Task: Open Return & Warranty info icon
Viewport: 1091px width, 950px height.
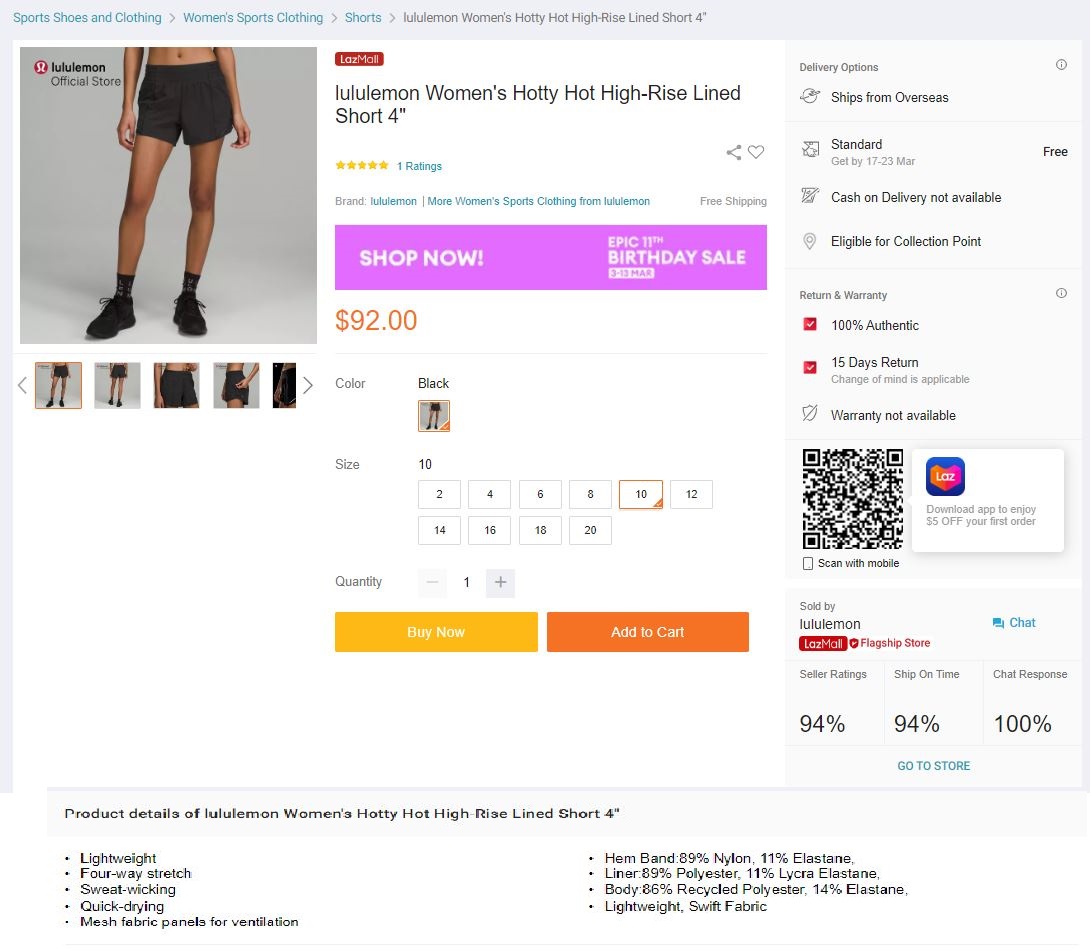Action: point(1061,293)
